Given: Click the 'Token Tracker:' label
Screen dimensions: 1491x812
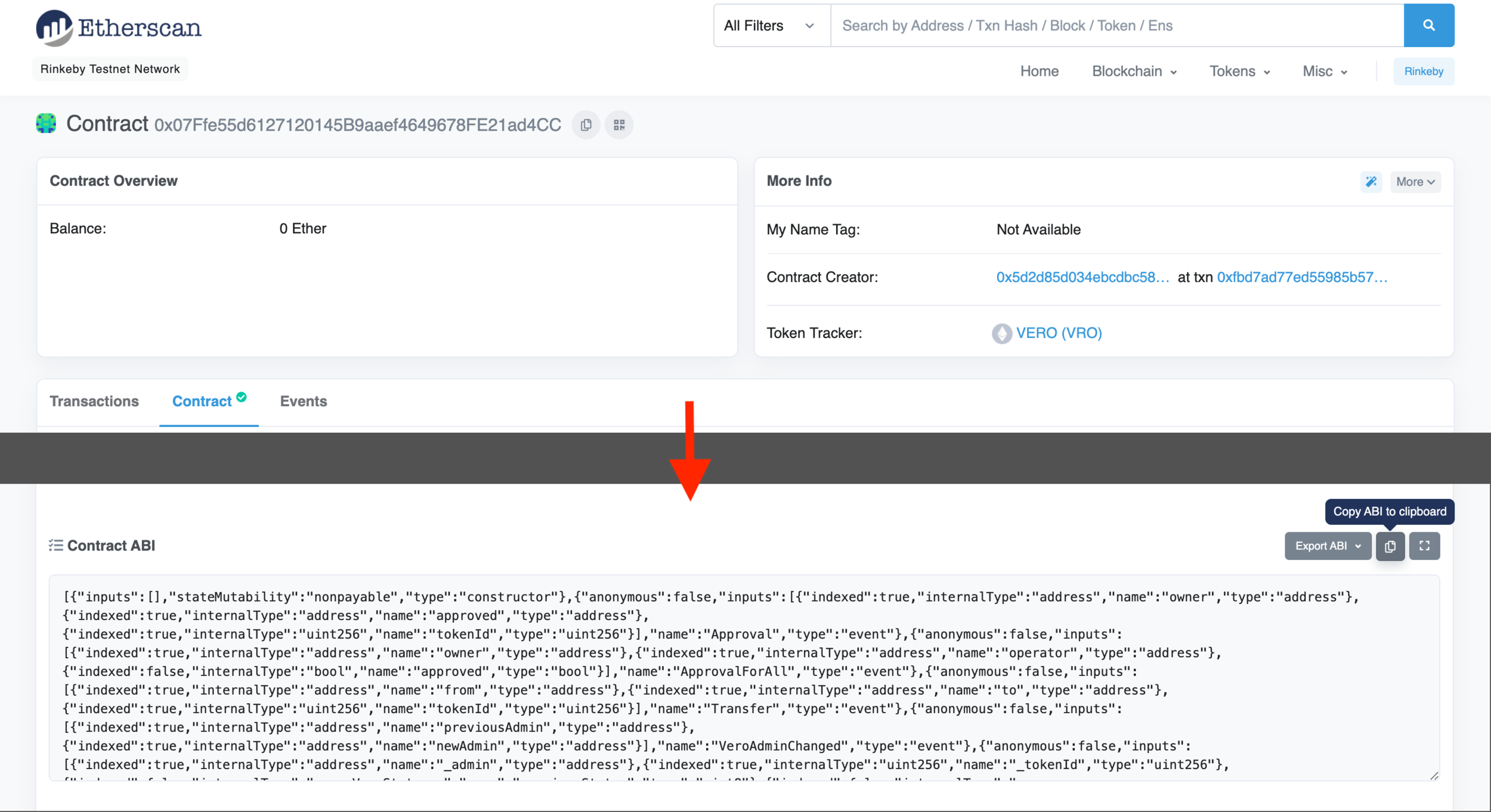Looking at the screenshot, I should 815,333.
